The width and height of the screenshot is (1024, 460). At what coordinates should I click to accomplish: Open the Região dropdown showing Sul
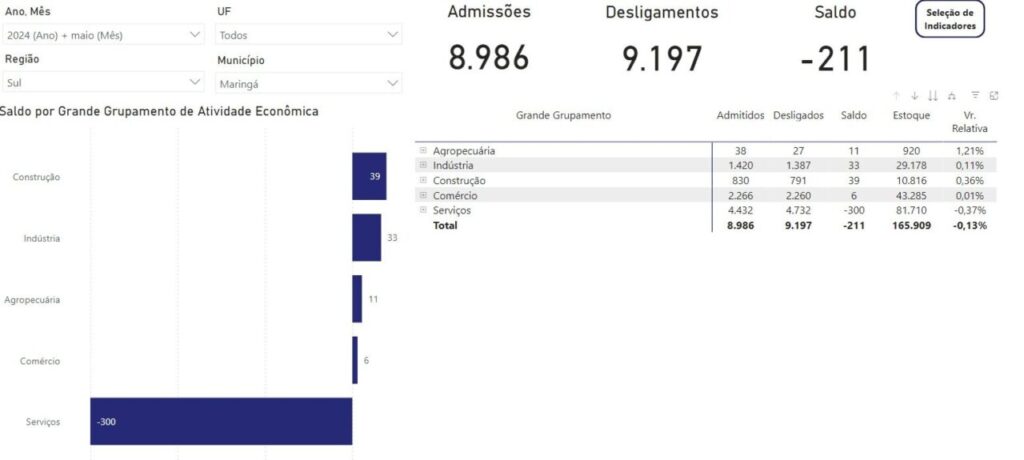pyautogui.click(x=103, y=82)
